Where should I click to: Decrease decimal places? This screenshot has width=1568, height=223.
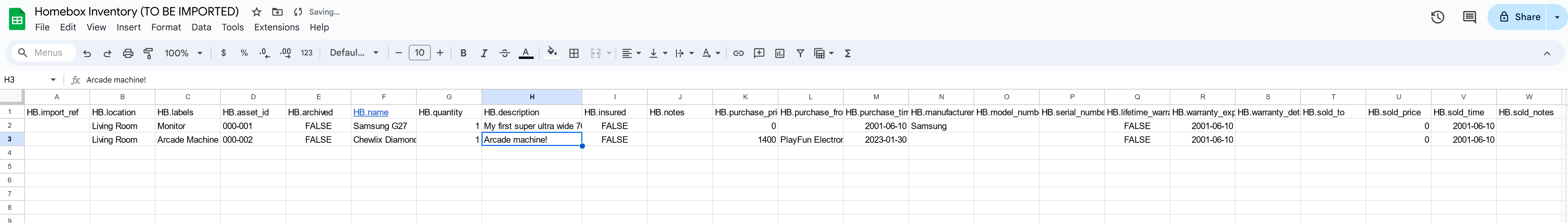264,54
